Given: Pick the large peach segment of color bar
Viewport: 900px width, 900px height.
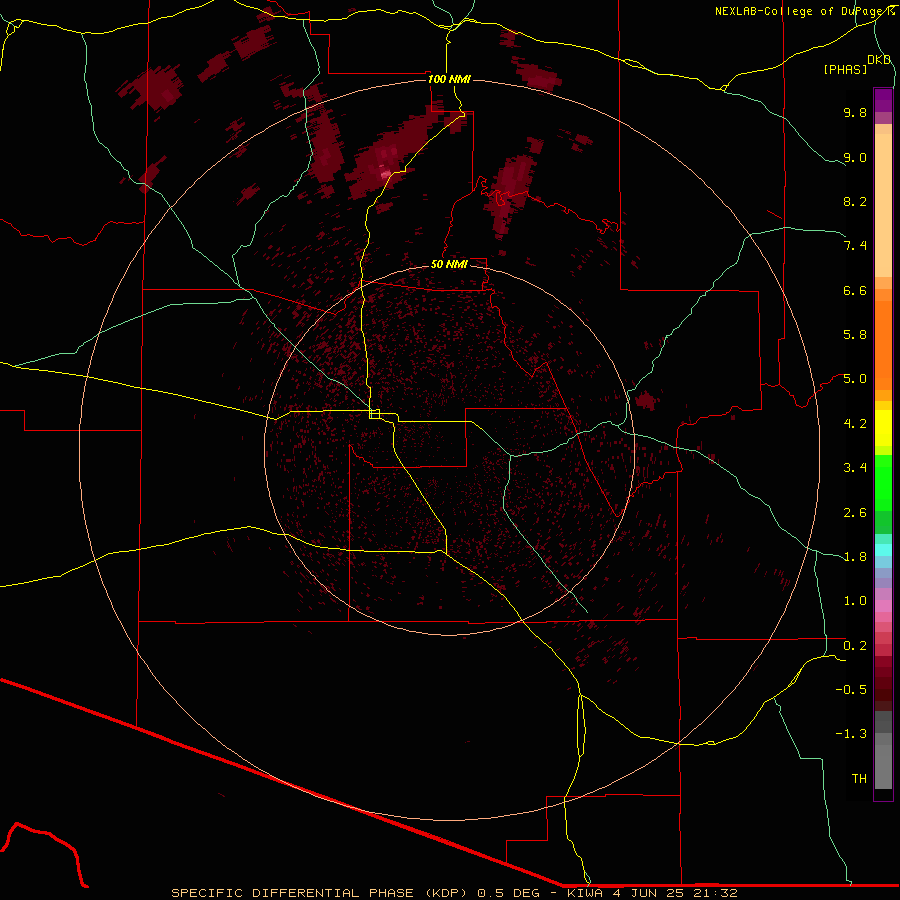Looking at the screenshot, I should 883,205.
